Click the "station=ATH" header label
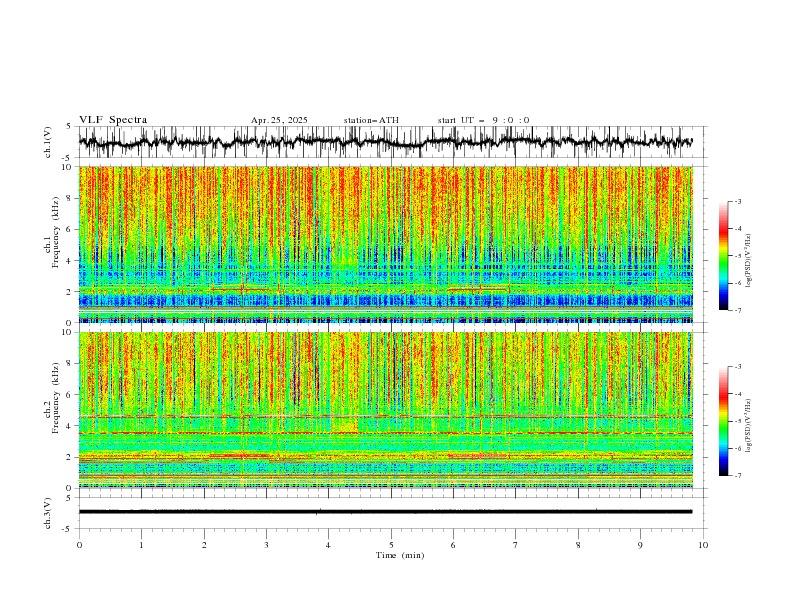Viewport: 792px width, 612px height. coord(371,120)
